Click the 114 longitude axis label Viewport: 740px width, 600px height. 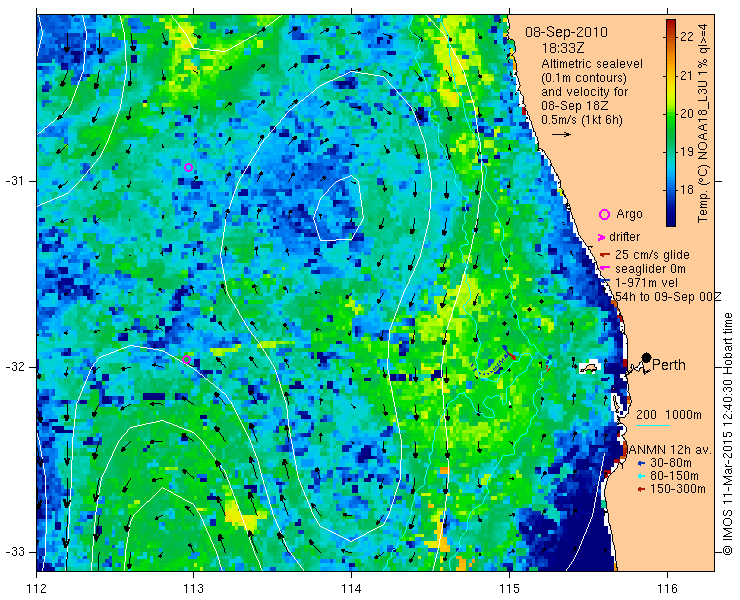pyautogui.click(x=351, y=589)
